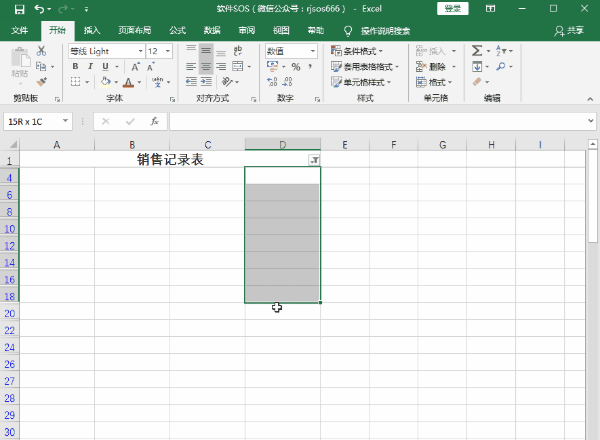
Task: Apply red font color
Action: [x=129, y=82]
